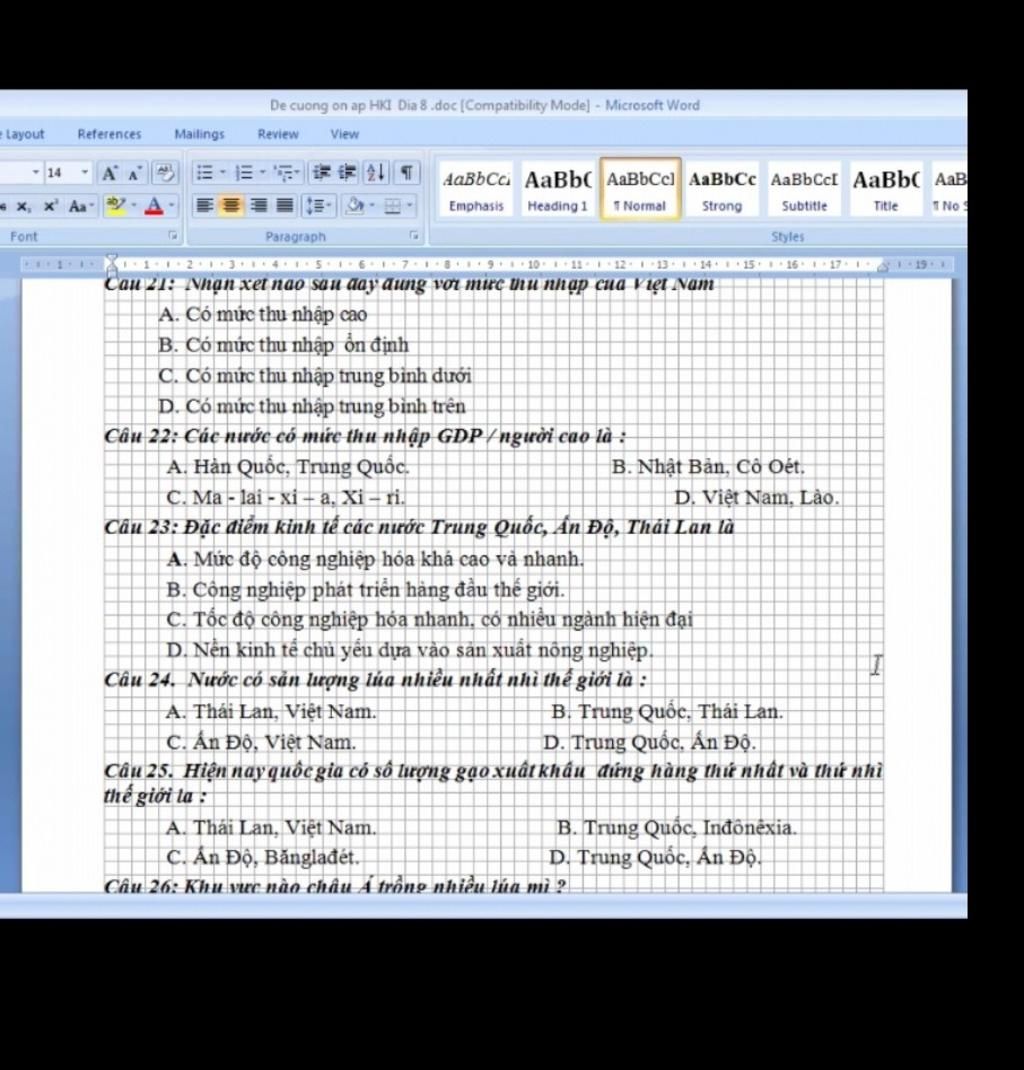Image resolution: width=1024 pixels, height=1070 pixels.
Task: Apply the Emphasis style
Action: tap(476, 190)
